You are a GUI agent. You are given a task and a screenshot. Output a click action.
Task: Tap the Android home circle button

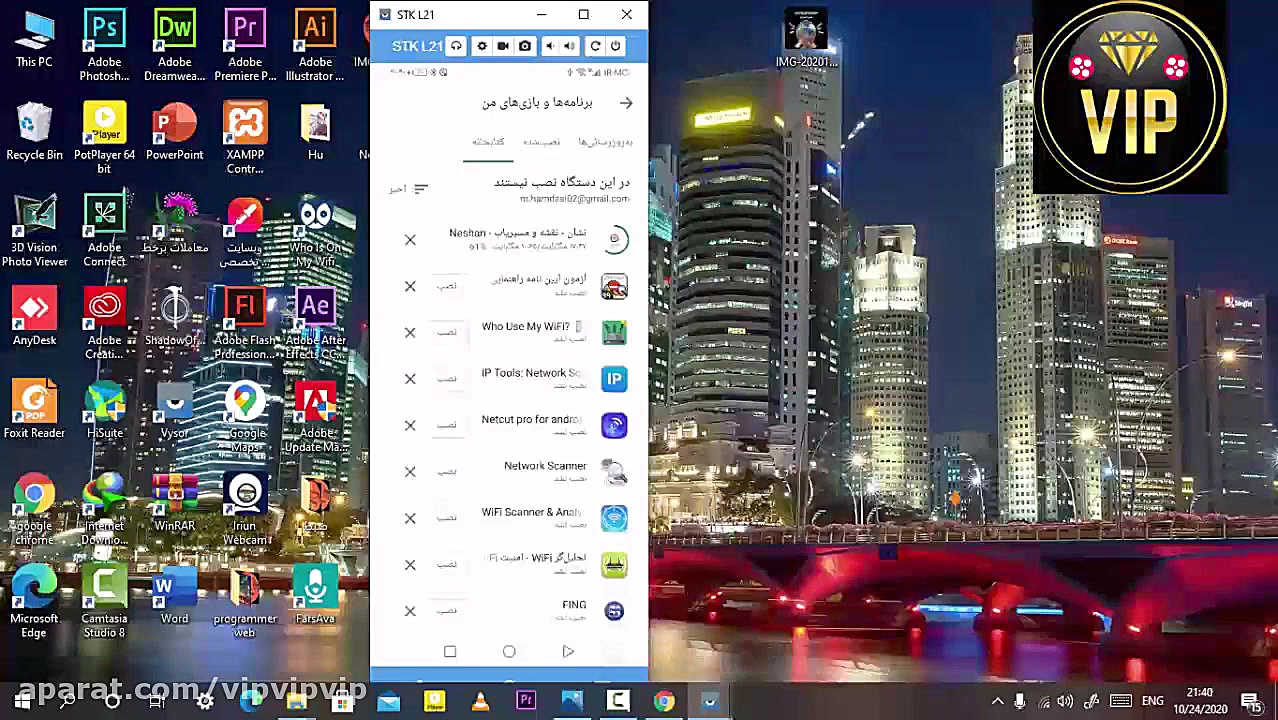tap(509, 651)
